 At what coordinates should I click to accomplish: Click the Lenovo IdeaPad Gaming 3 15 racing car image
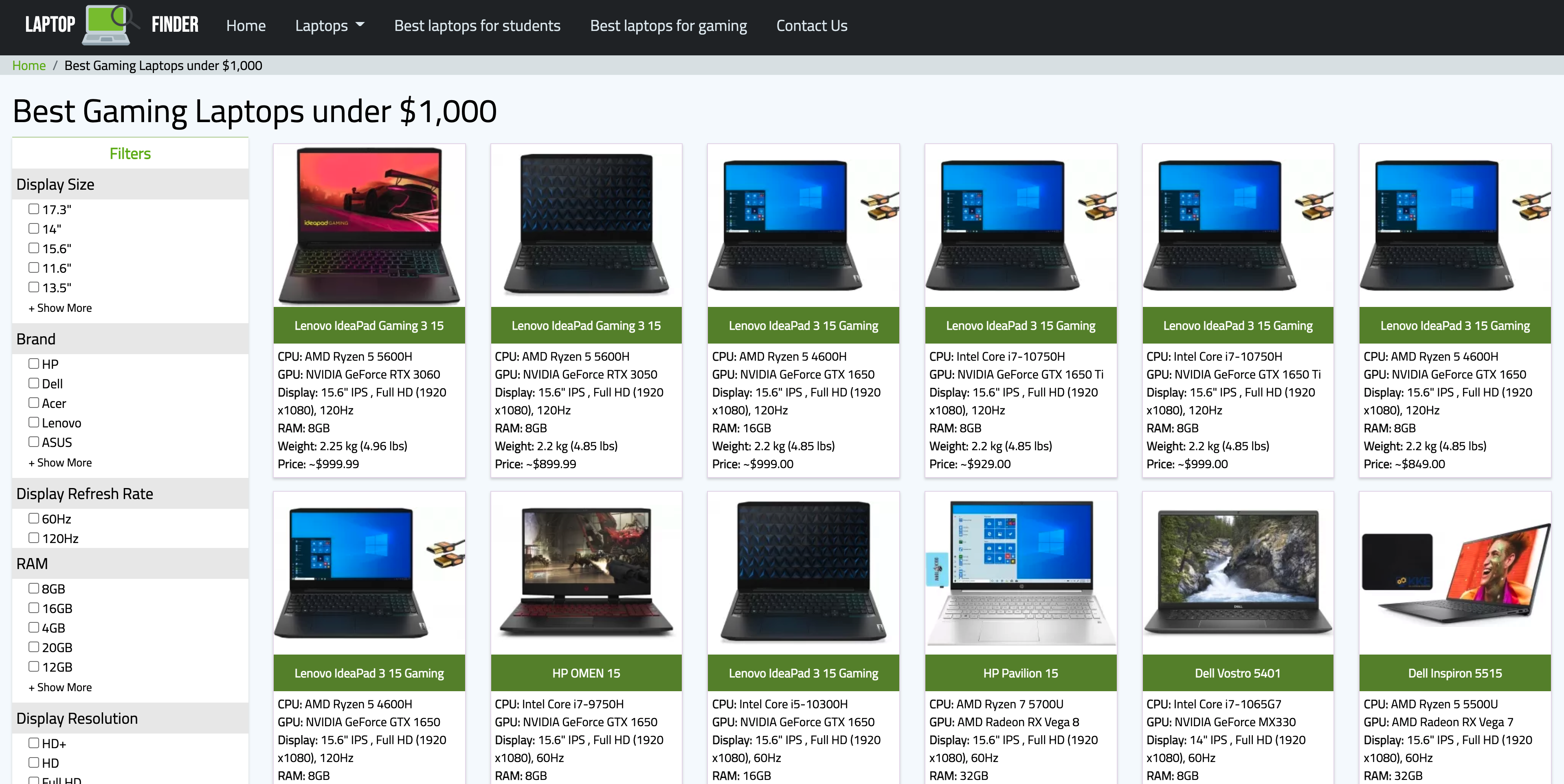[369, 226]
